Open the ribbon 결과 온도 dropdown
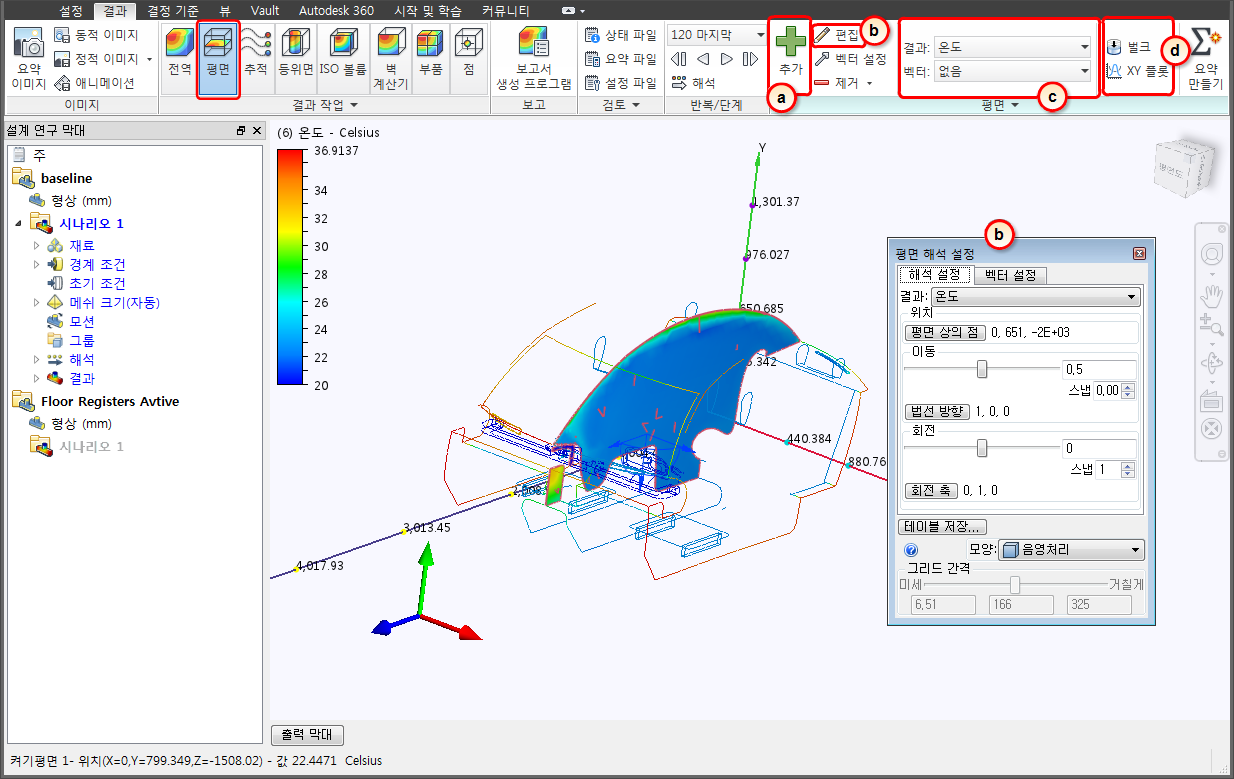 click(1011, 47)
